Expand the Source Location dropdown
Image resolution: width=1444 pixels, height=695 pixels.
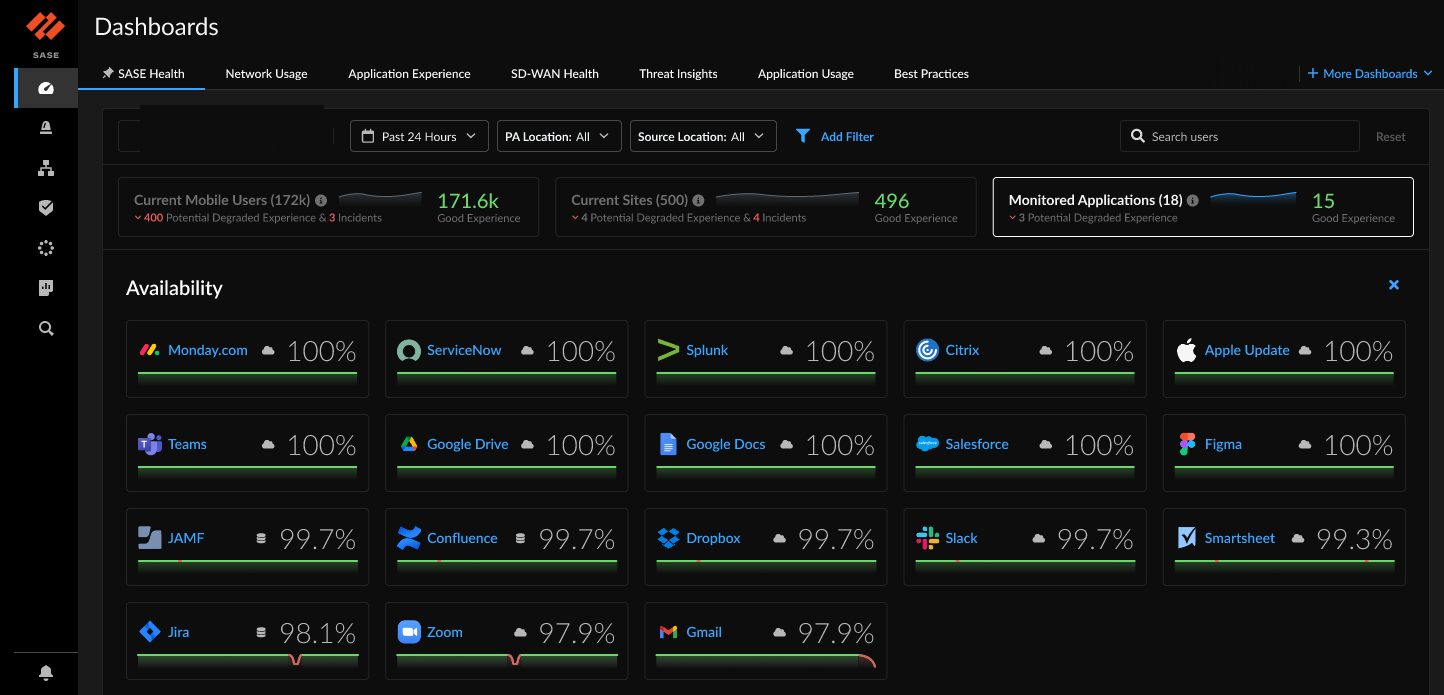coord(702,136)
